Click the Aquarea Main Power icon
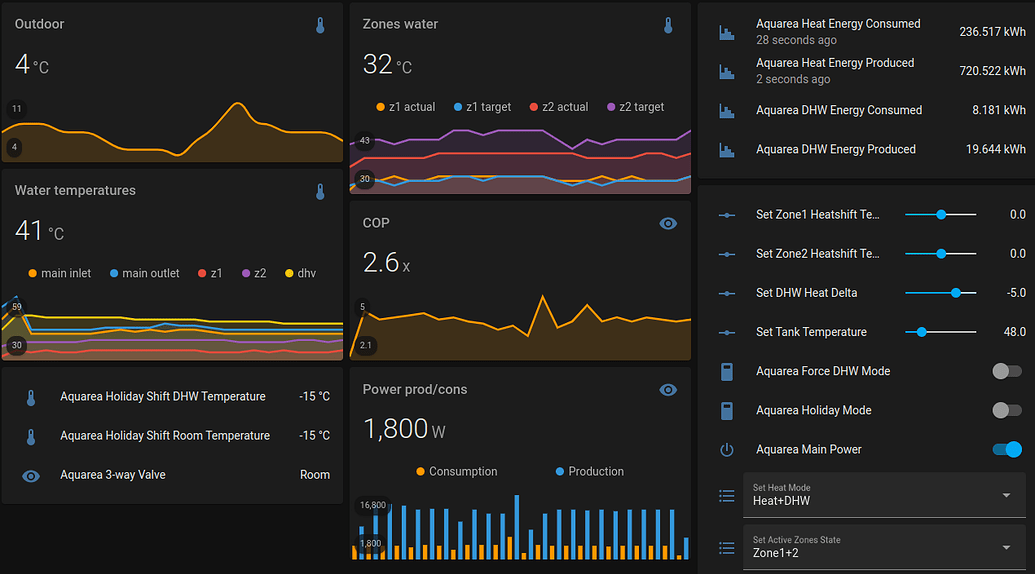The width and height of the screenshot is (1035, 574). pos(727,450)
